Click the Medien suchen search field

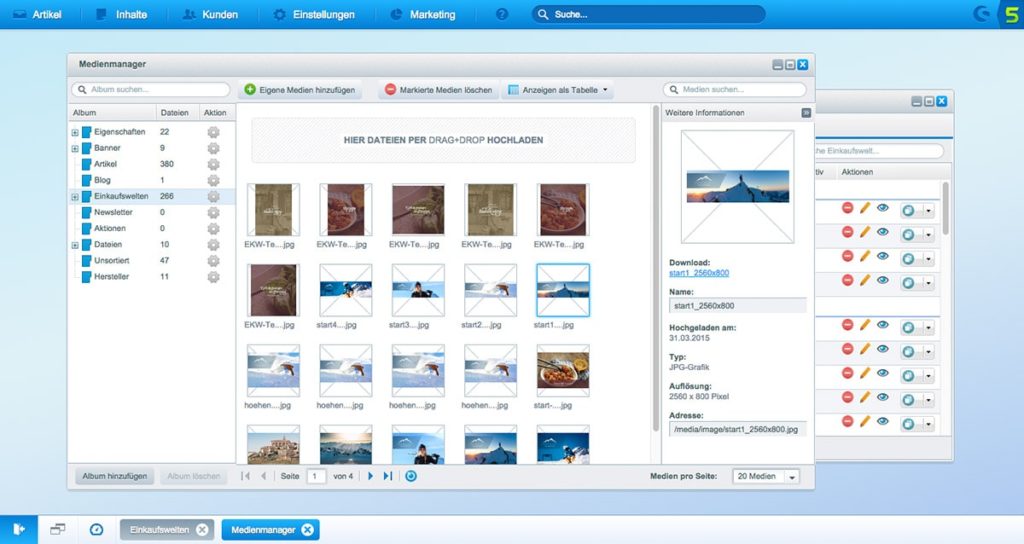(x=735, y=89)
